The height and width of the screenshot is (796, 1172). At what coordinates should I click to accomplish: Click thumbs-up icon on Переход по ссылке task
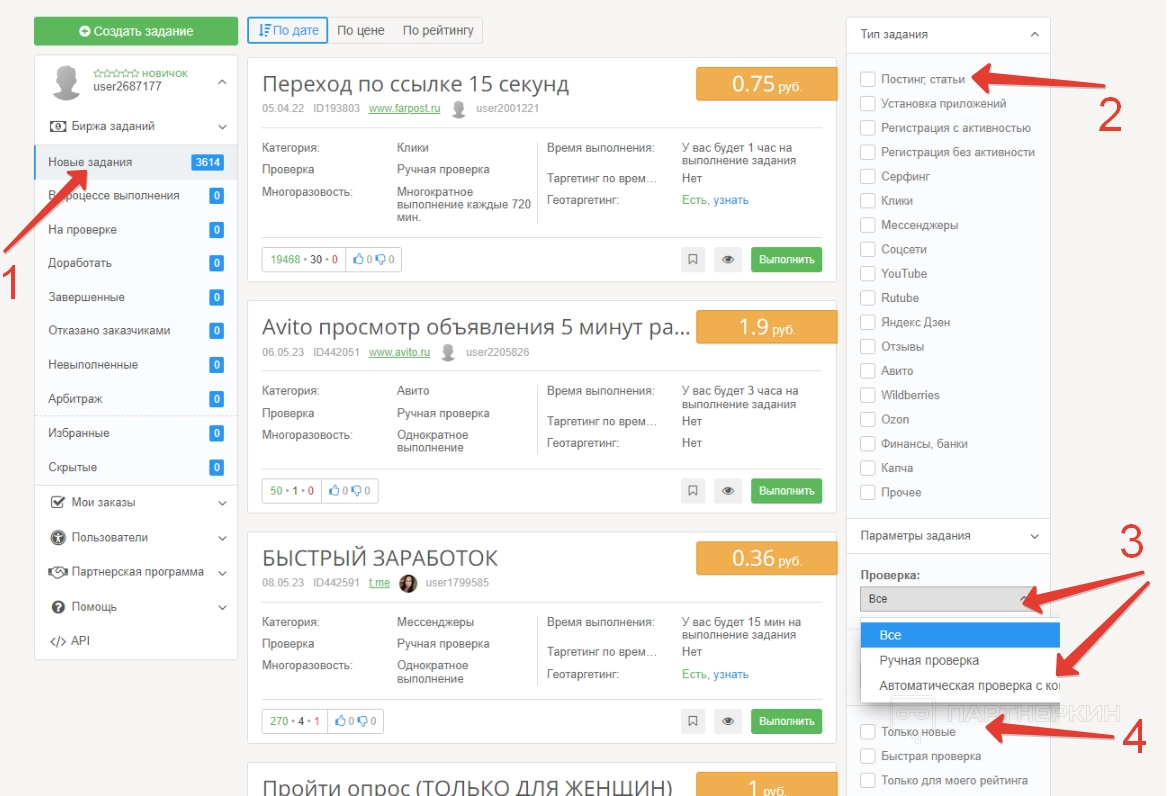(x=358, y=259)
